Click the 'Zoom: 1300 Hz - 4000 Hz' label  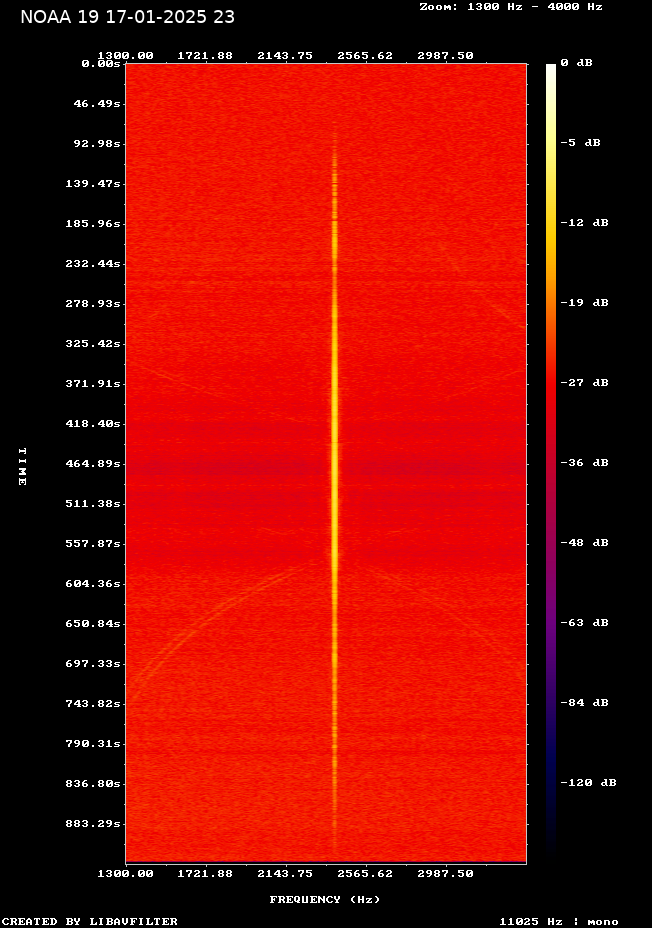[x=511, y=7]
